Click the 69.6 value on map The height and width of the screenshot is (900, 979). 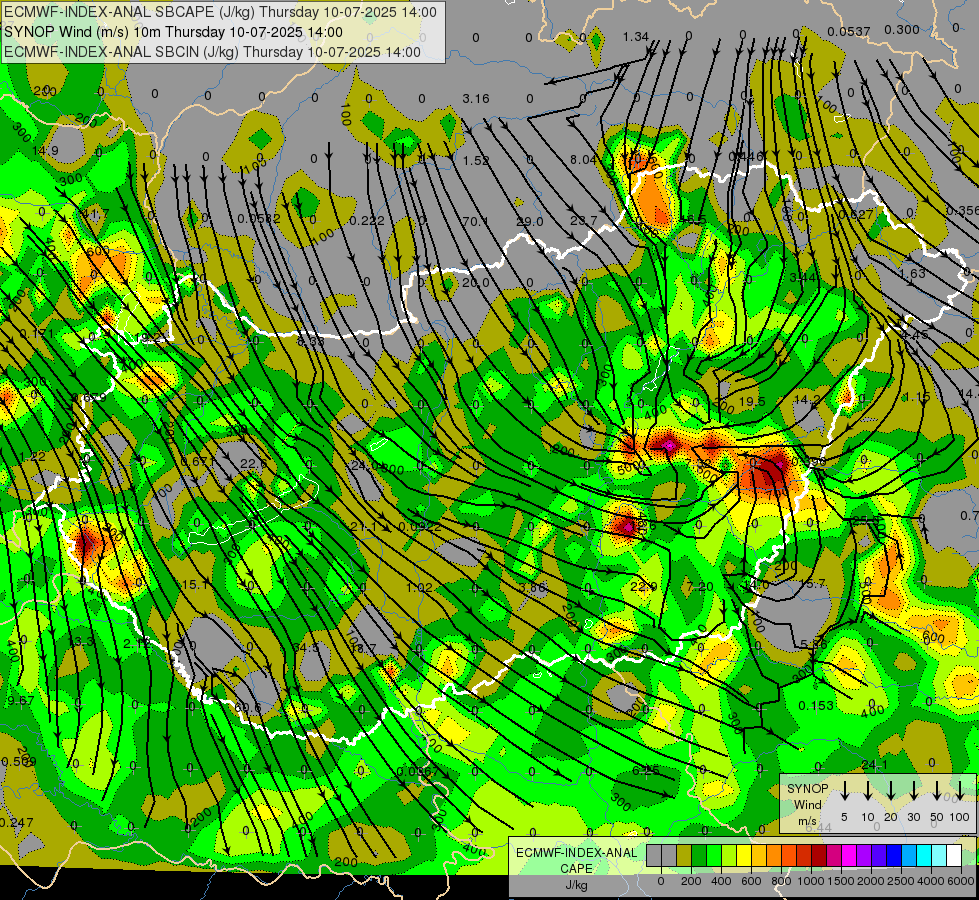tap(248, 708)
